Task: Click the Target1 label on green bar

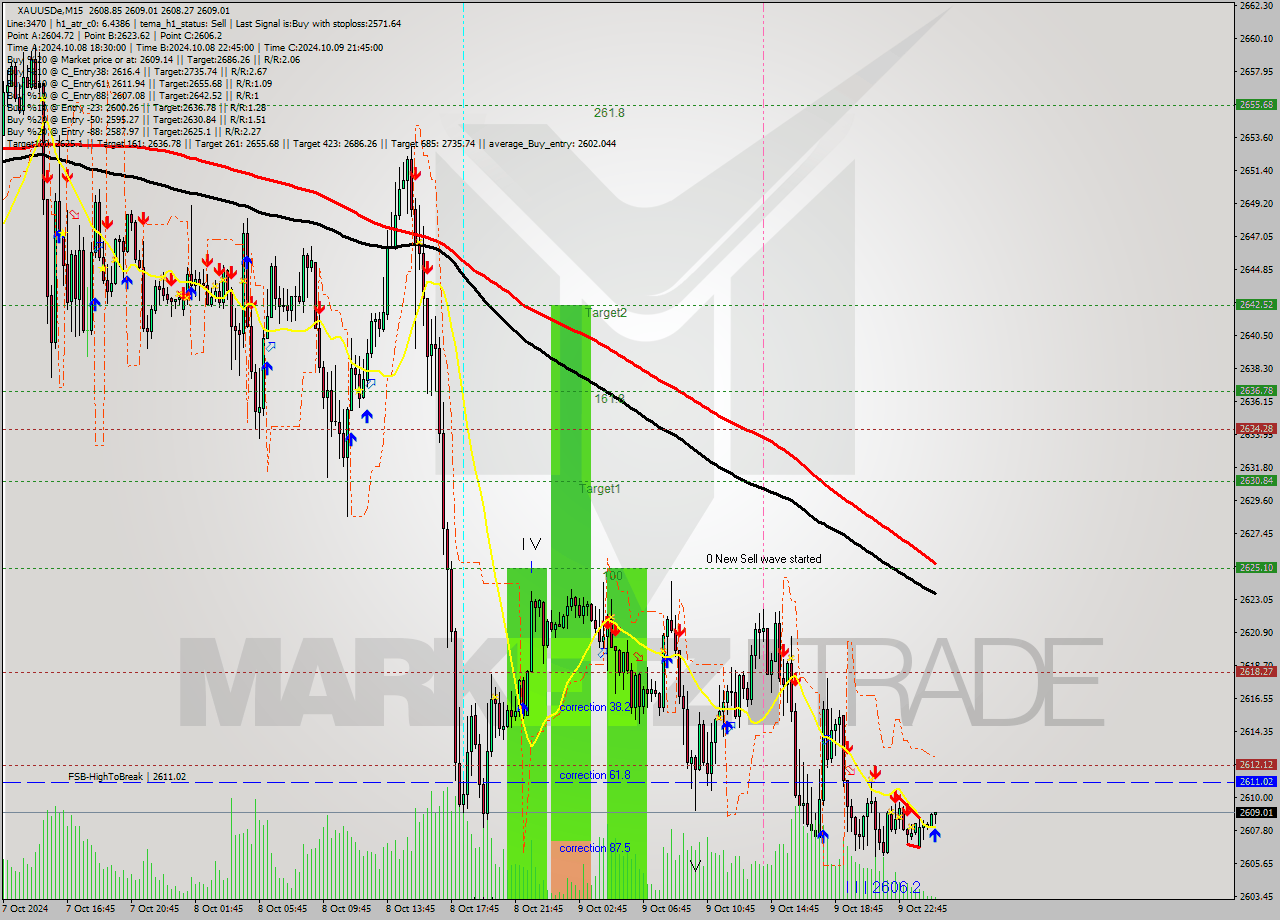Action: click(600, 489)
